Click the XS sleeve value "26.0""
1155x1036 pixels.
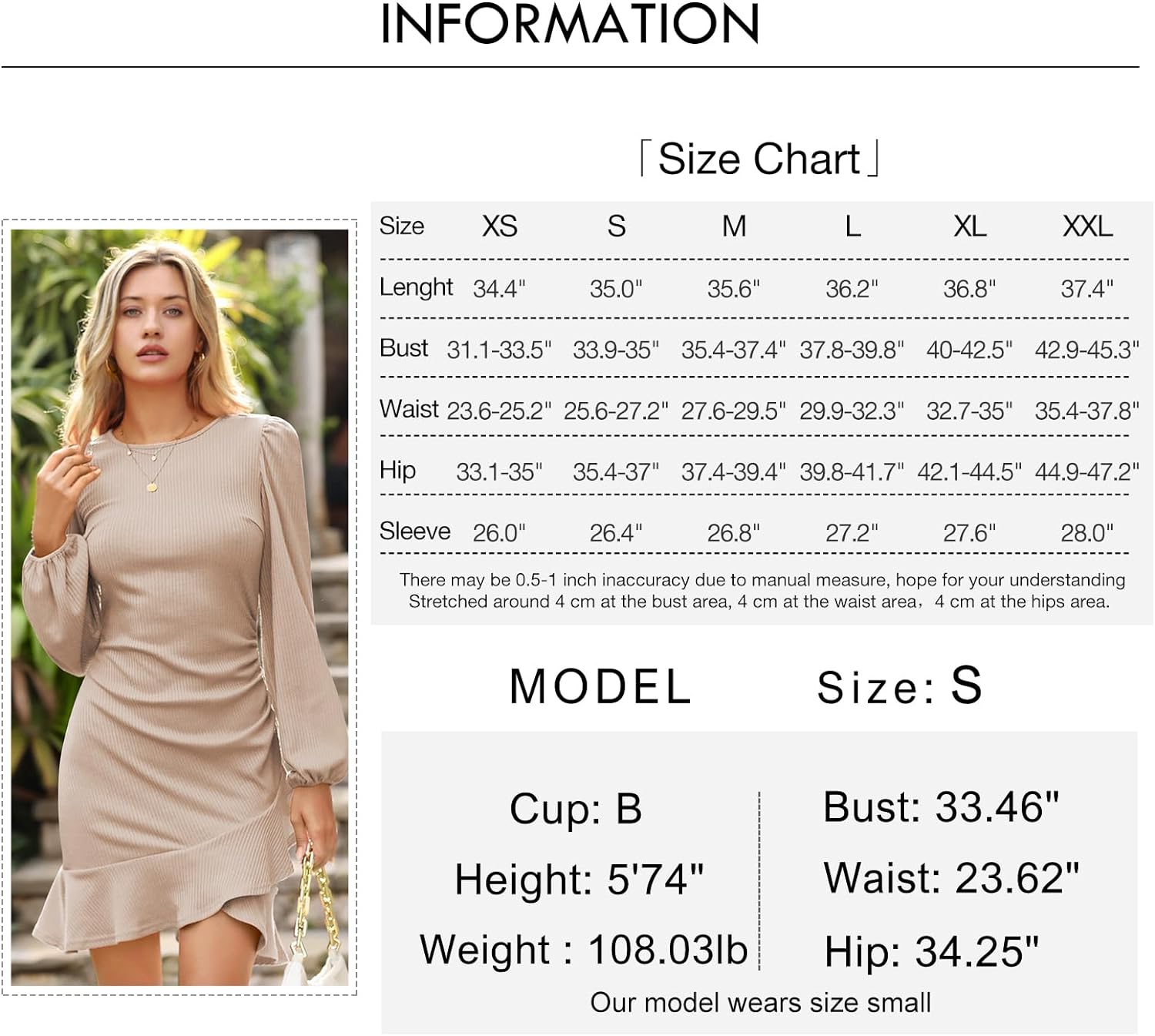[499, 532]
